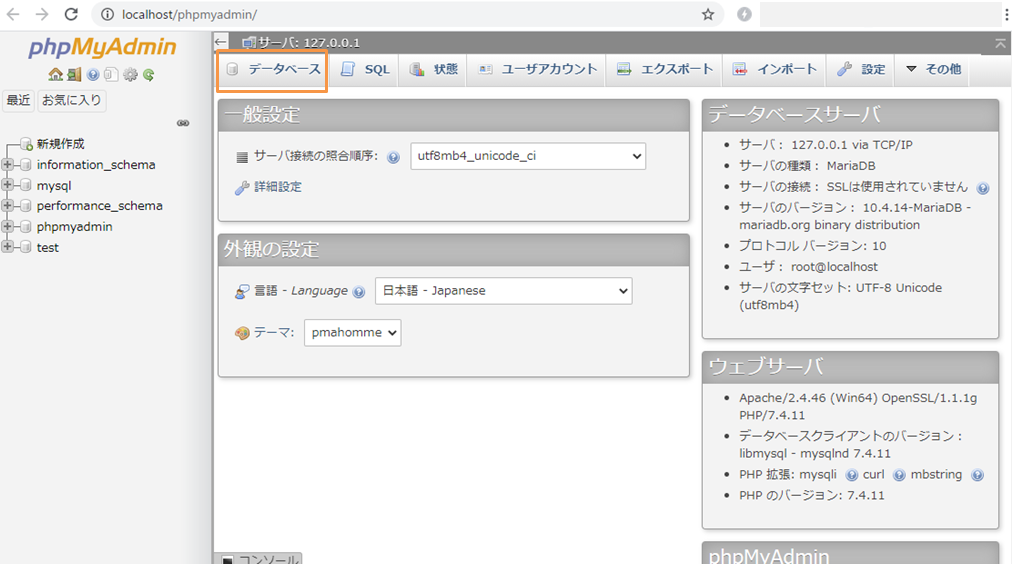Screen dimensions: 1013x564
Task: Click the wrench icon beside 詳細設定
Action: tap(242, 188)
